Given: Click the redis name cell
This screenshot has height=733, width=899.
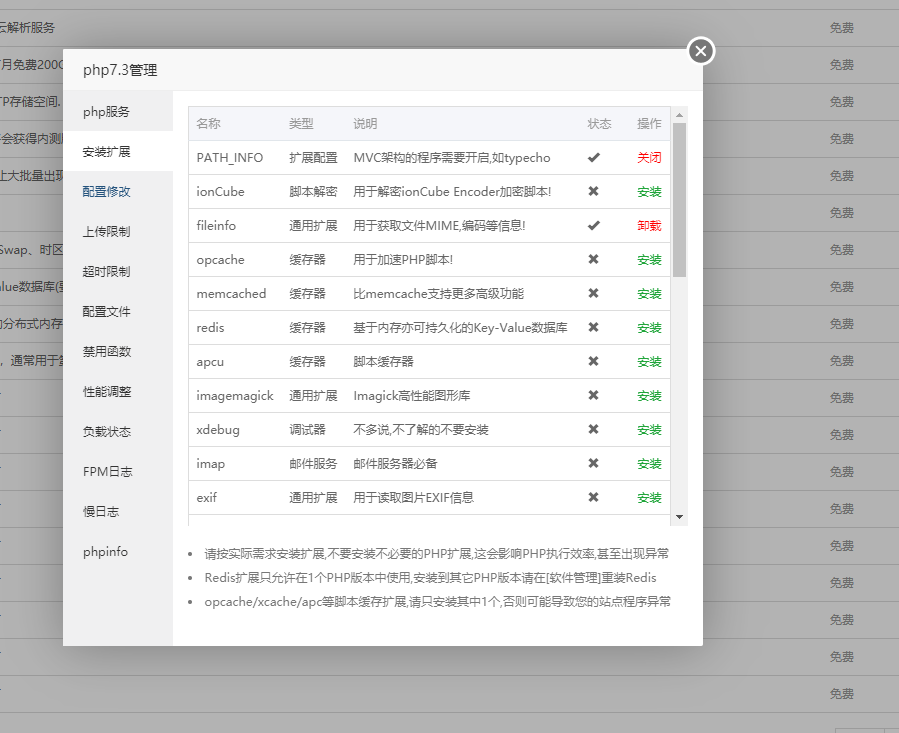Looking at the screenshot, I should [x=210, y=327].
